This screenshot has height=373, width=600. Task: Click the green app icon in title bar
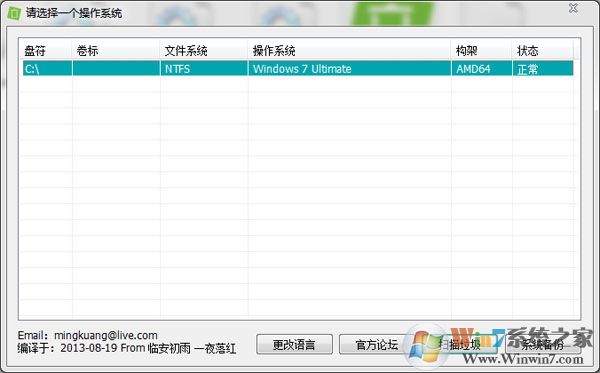click(x=14, y=13)
